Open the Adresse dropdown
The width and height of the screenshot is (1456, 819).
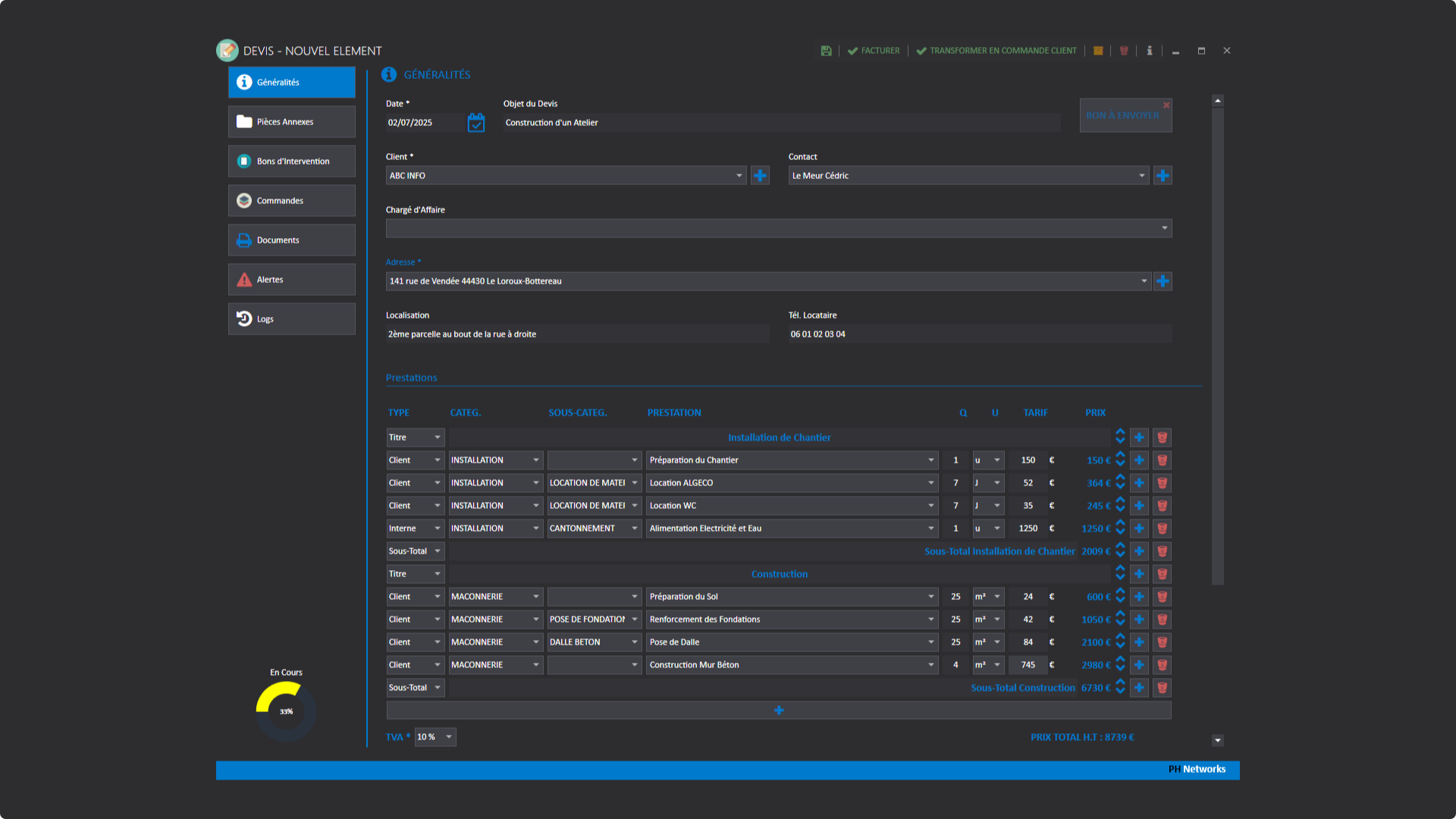[768, 281]
